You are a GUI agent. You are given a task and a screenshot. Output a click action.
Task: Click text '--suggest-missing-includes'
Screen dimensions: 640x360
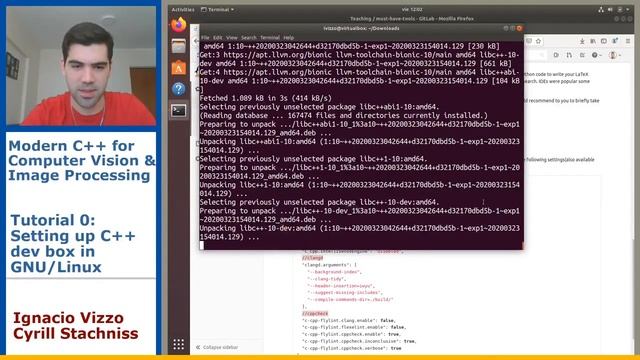coord(345,293)
